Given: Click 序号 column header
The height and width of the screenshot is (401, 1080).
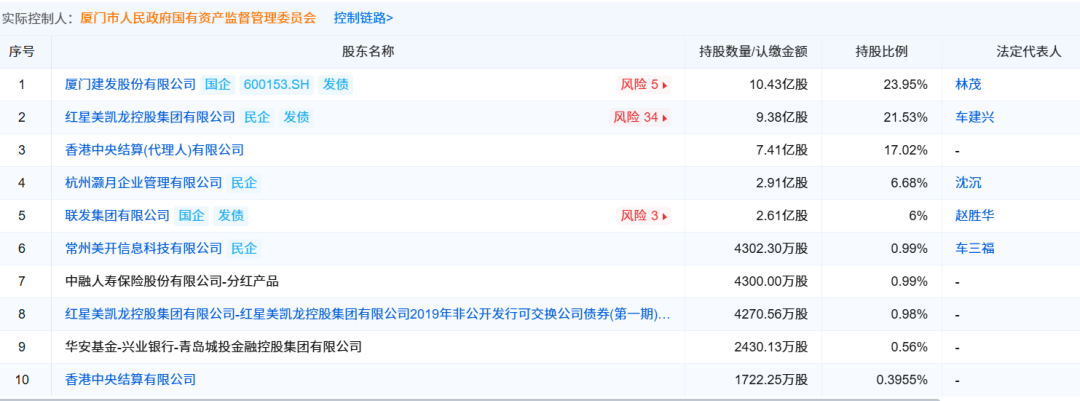Looking at the screenshot, I should pyautogui.click(x=21, y=52).
